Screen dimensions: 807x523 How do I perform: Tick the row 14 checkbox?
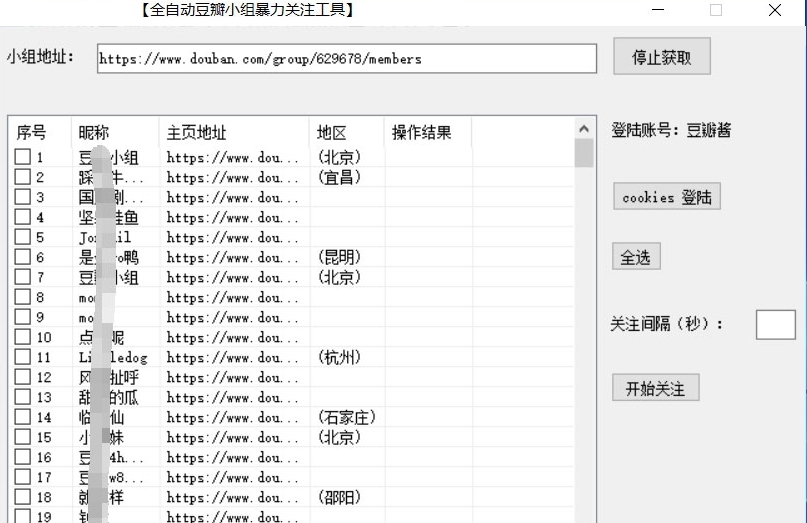point(23,417)
